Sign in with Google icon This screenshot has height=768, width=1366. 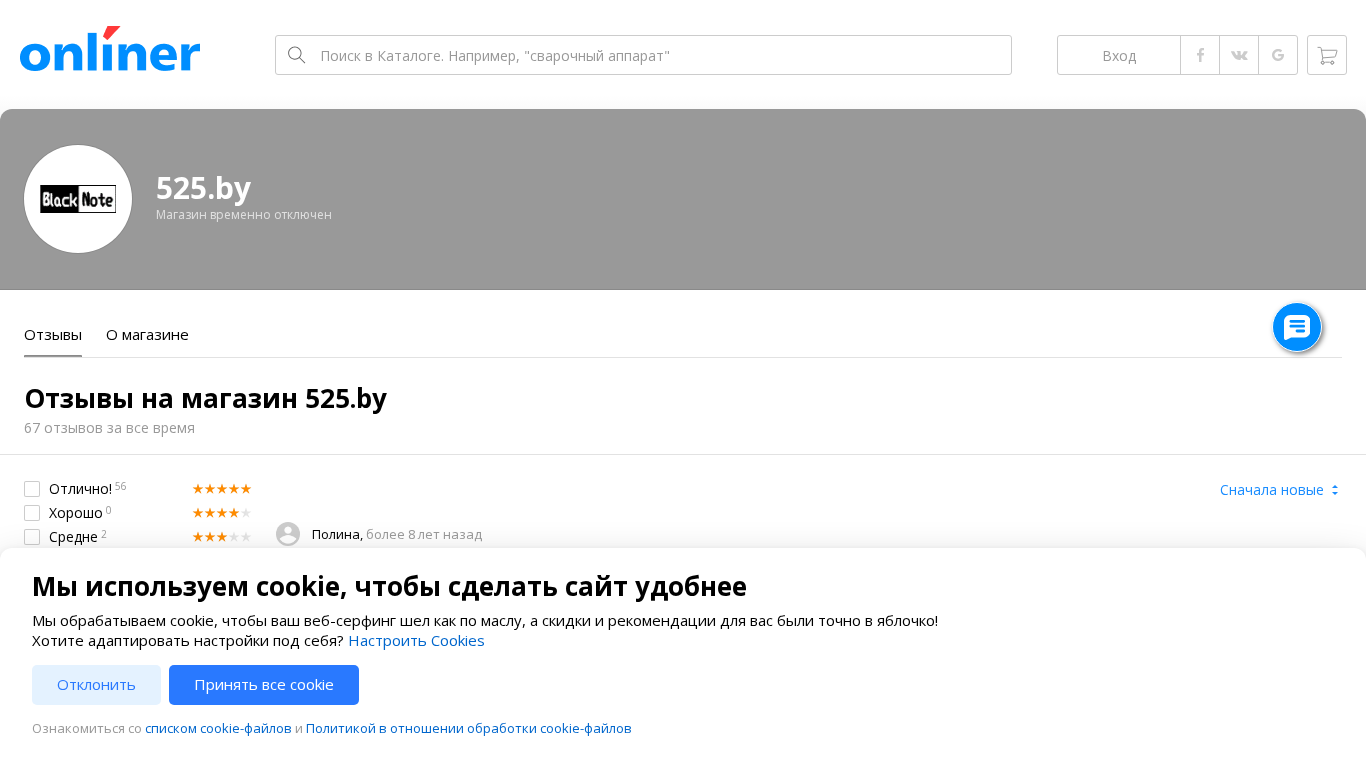(x=1278, y=55)
